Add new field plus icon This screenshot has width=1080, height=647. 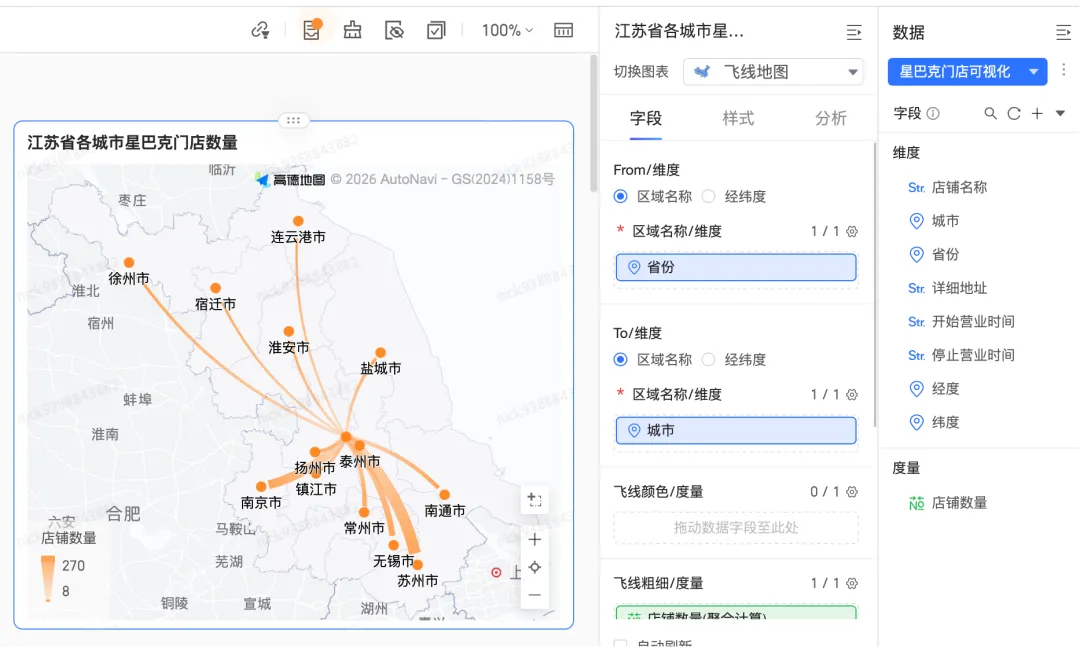point(1037,114)
